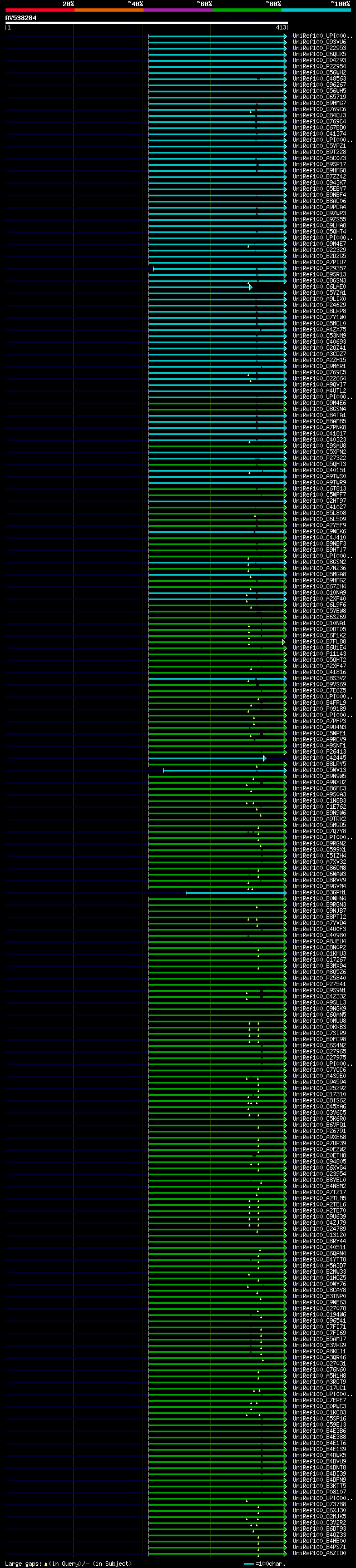Select hit label UniRef100_B7FL88
The width and height of the screenshot is (356, 1568).
(319, 641)
